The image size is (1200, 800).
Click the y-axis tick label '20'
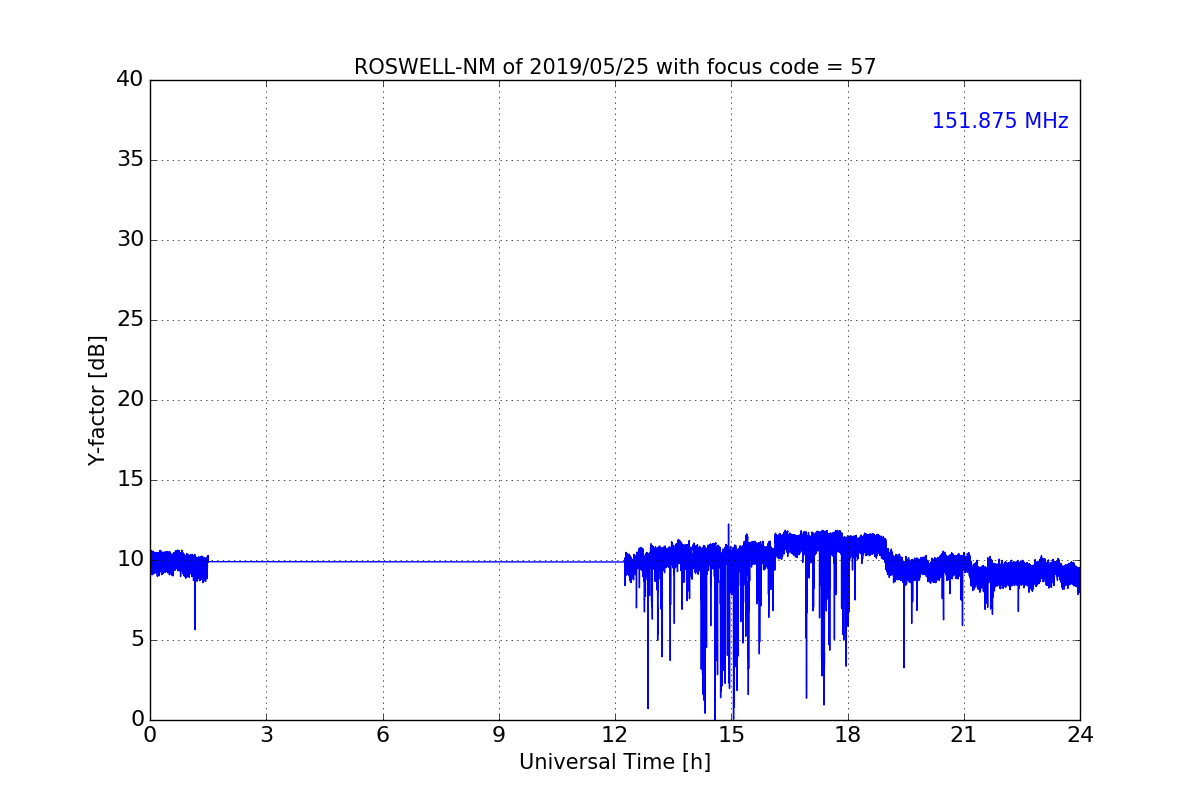pos(130,400)
